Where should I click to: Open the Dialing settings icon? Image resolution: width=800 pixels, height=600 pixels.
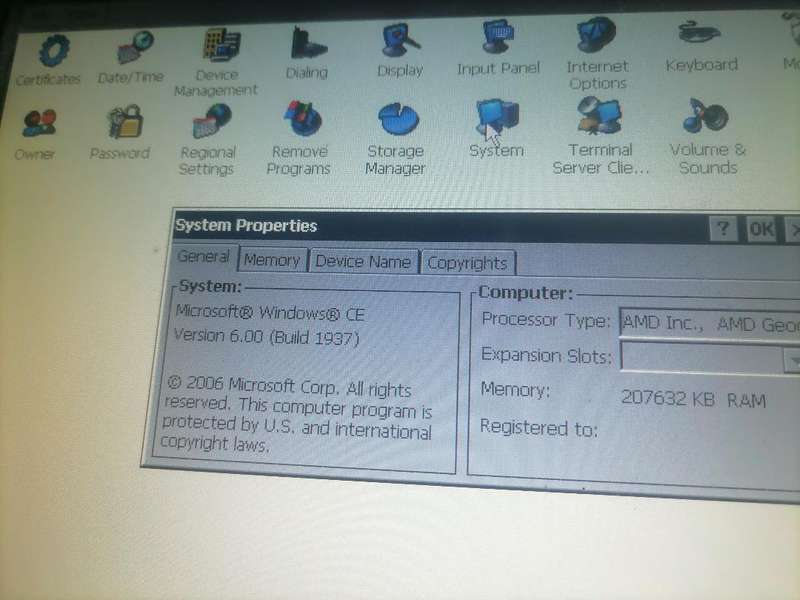pyautogui.click(x=308, y=43)
